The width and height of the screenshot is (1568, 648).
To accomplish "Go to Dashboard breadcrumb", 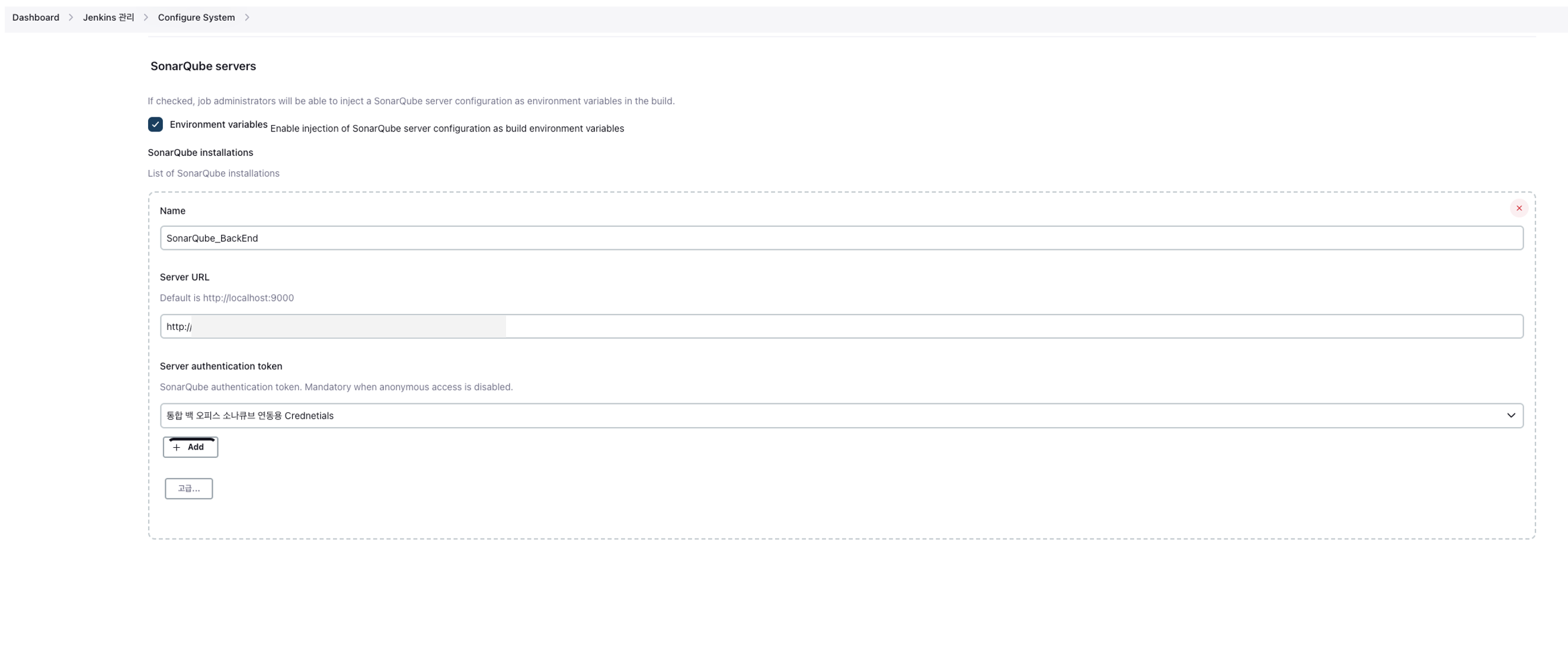I will pos(36,17).
